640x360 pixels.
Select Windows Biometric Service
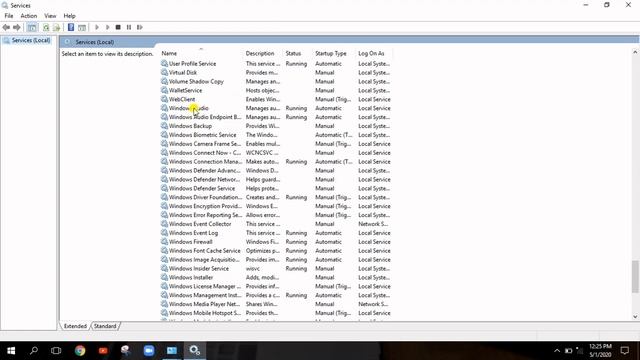pos(276,135)
